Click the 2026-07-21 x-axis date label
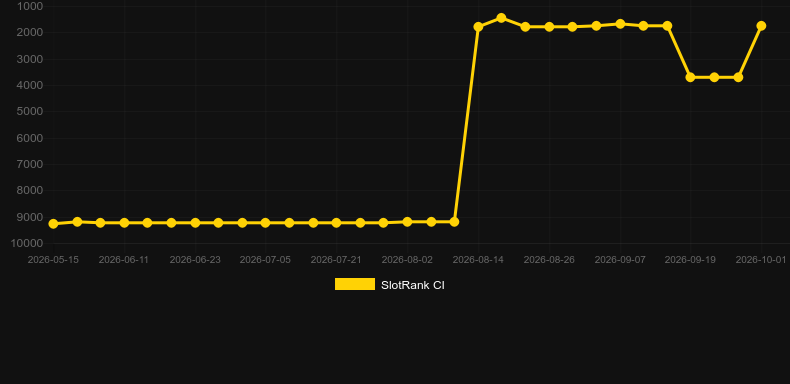 [336, 260]
